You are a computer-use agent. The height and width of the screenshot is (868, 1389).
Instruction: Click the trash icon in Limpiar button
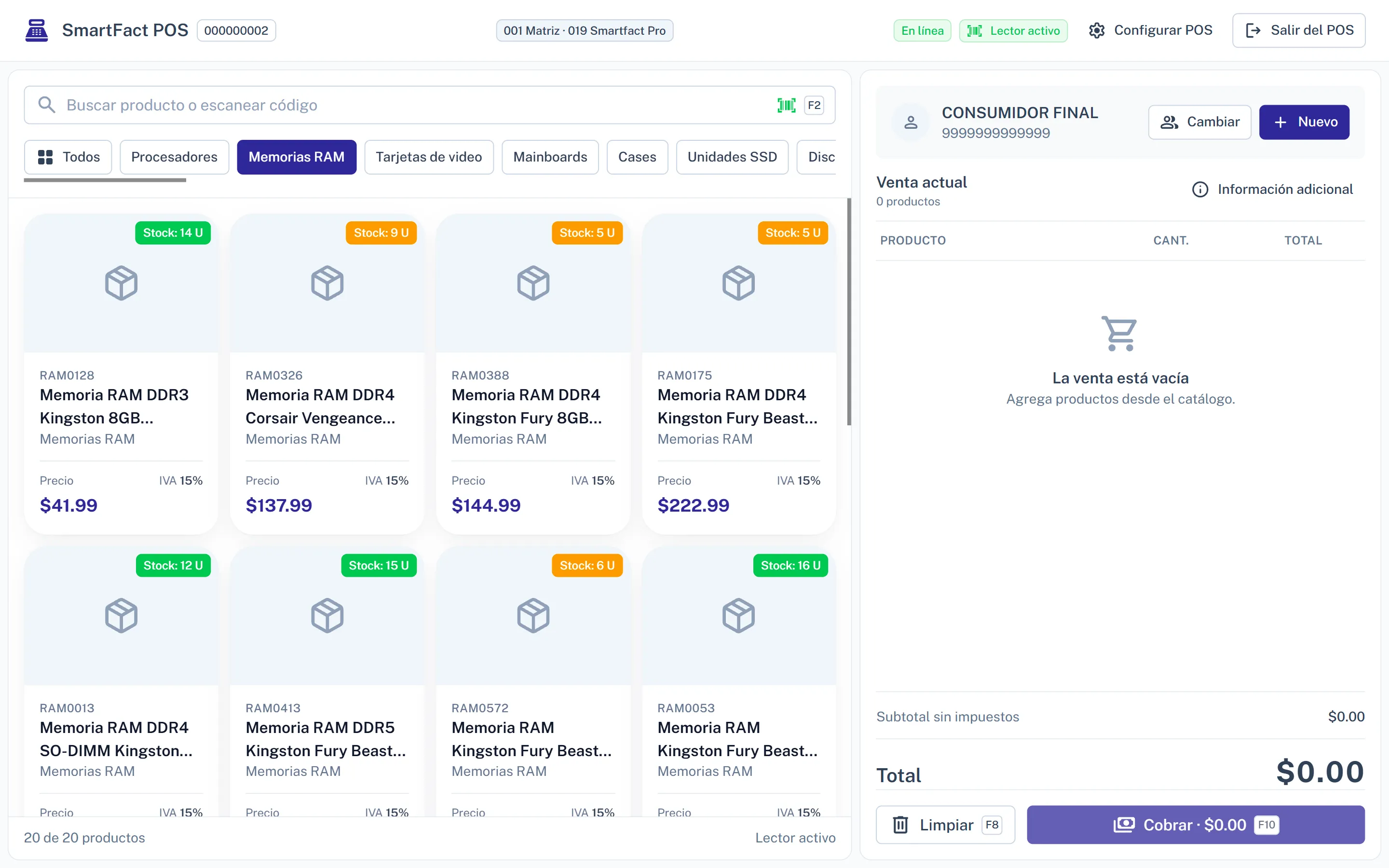click(900, 825)
